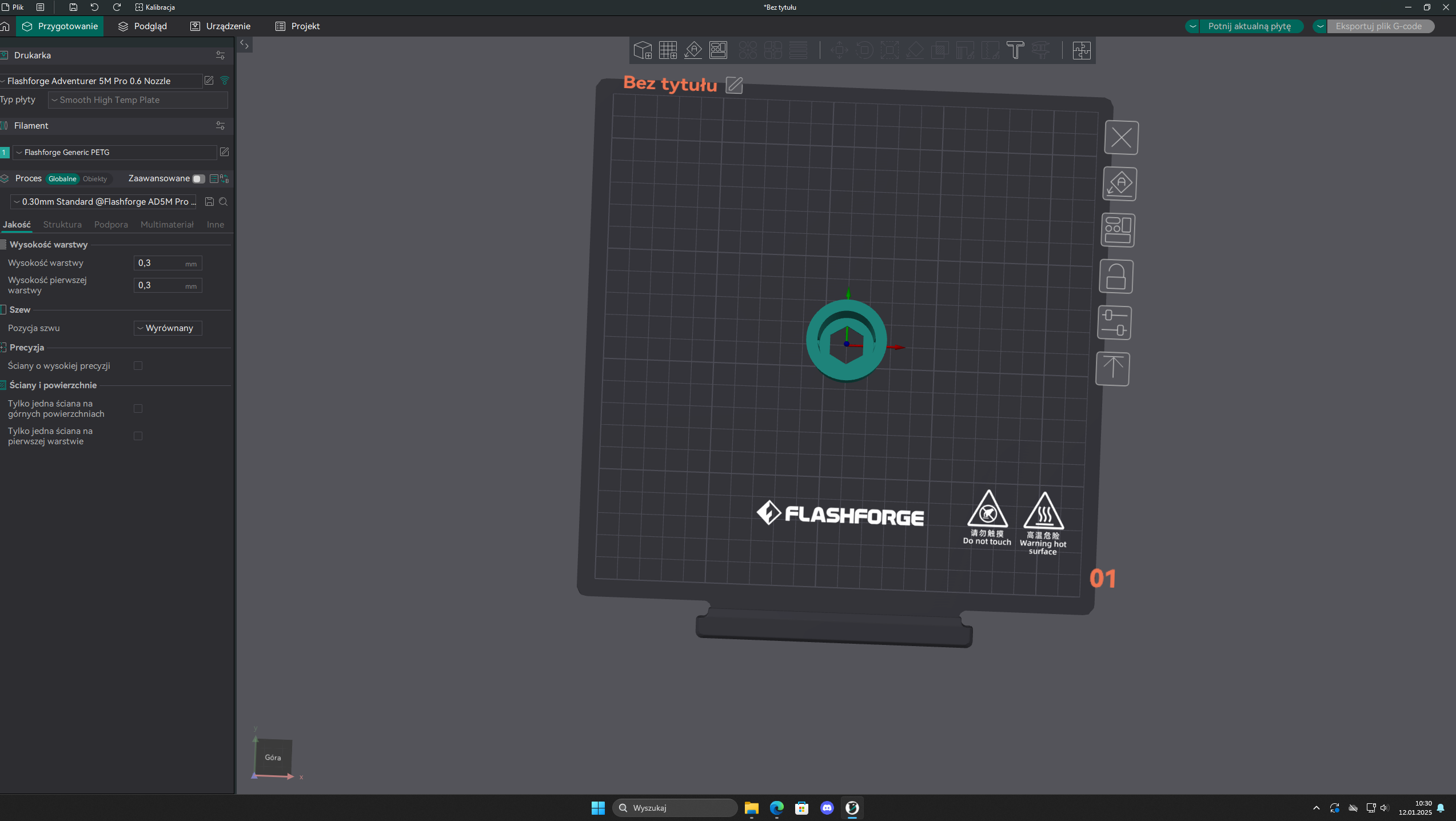Switch to the Podgląd tab
The image size is (1456, 821).
[142, 26]
